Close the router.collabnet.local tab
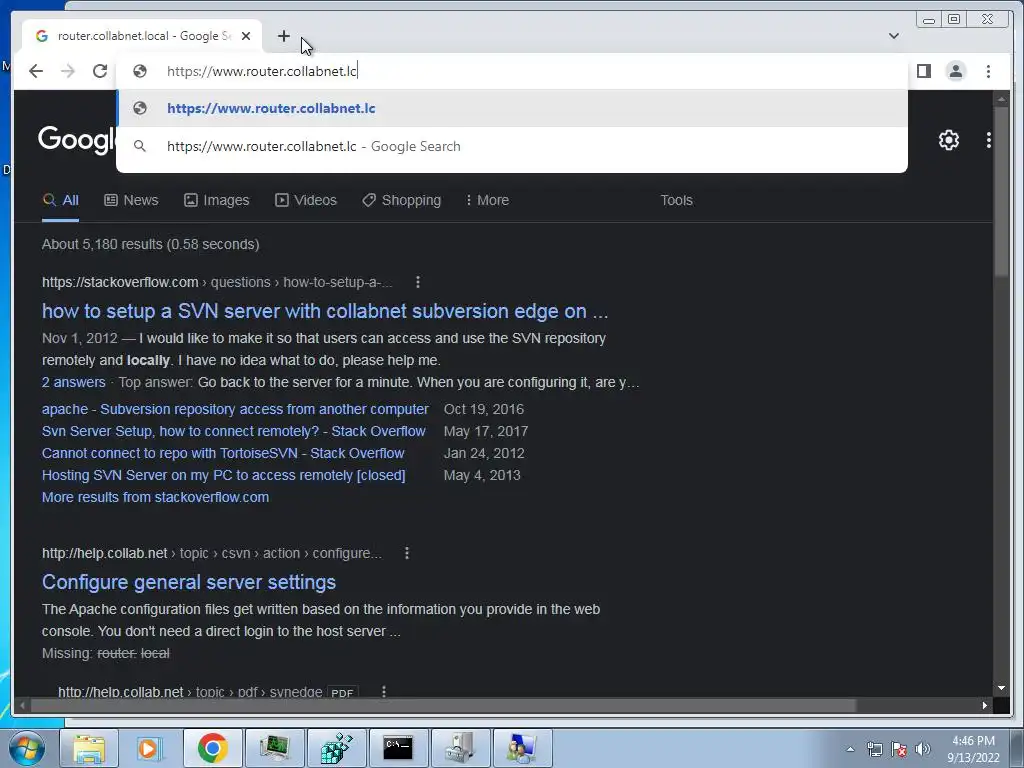The height and width of the screenshot is (768, 1024). tap(246, 36)
